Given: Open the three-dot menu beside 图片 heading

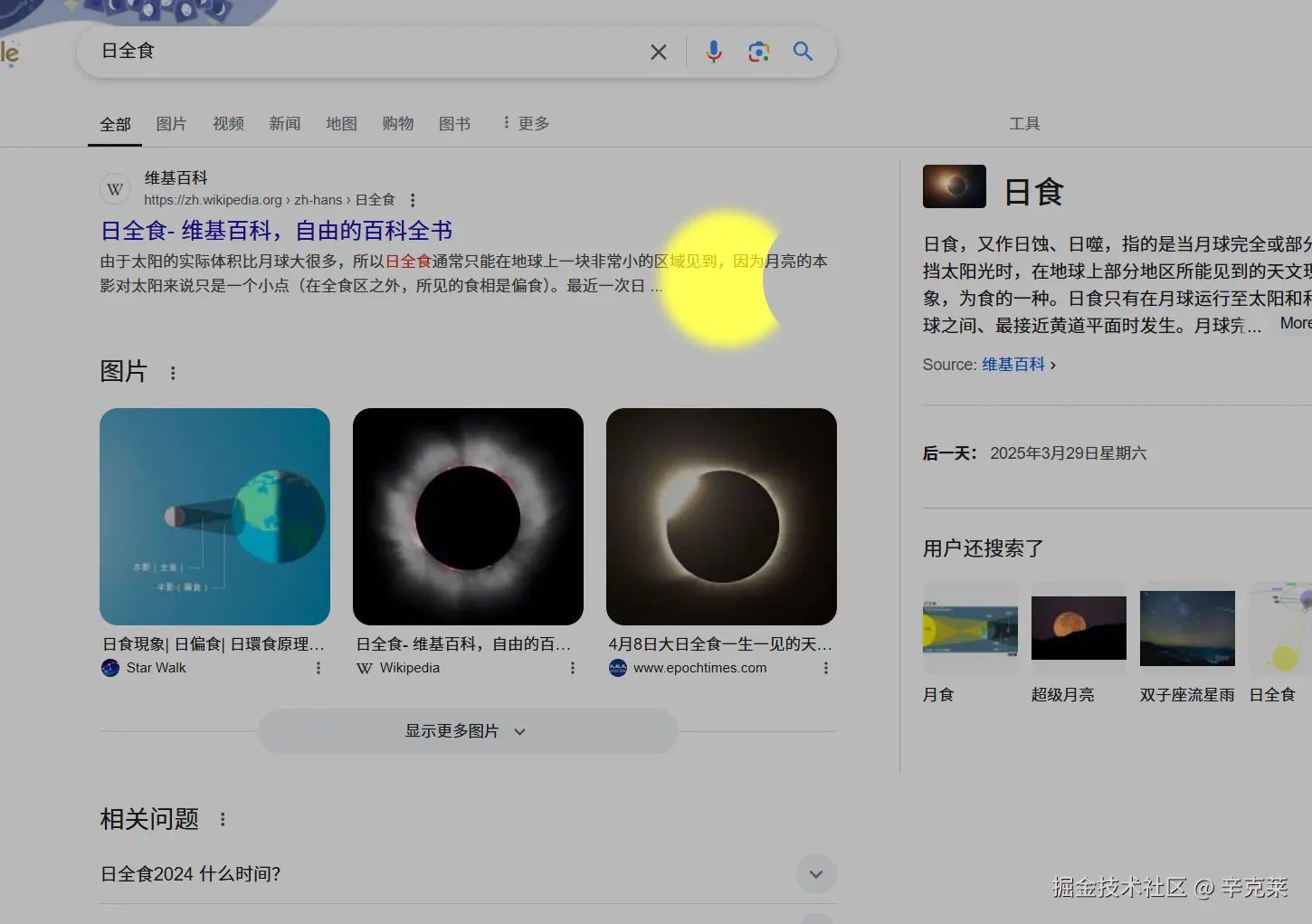Looking at the screenshot, I should [x=173, y=372].
